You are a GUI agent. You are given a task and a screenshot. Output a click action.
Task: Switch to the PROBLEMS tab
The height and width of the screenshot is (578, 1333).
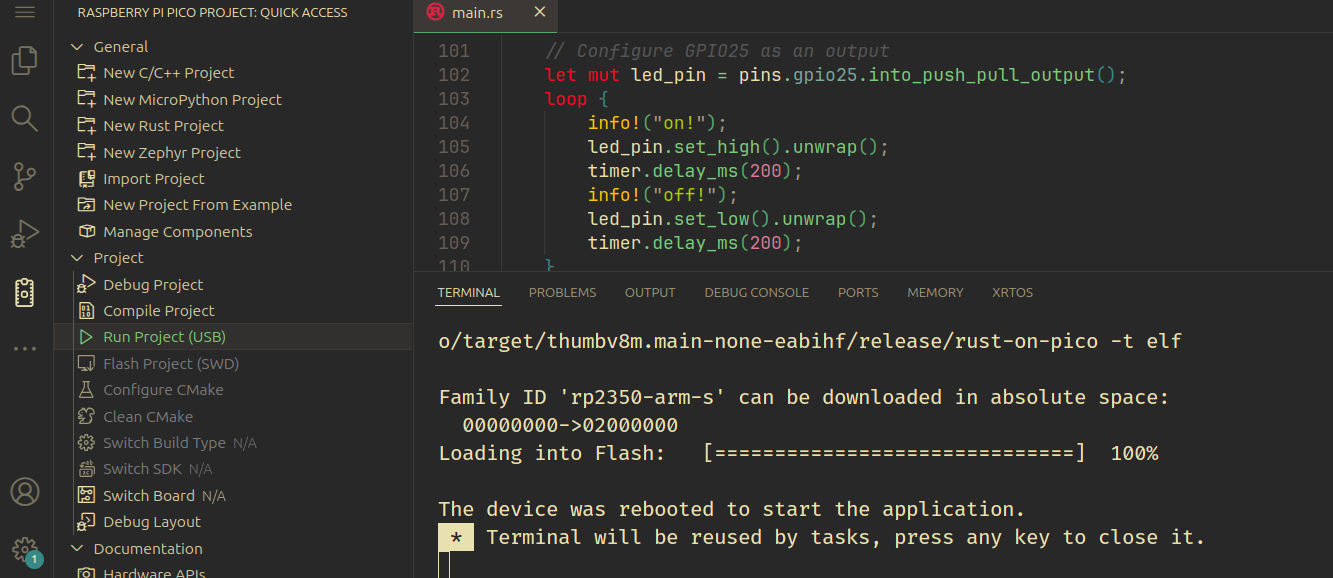(x=562, y=292)
